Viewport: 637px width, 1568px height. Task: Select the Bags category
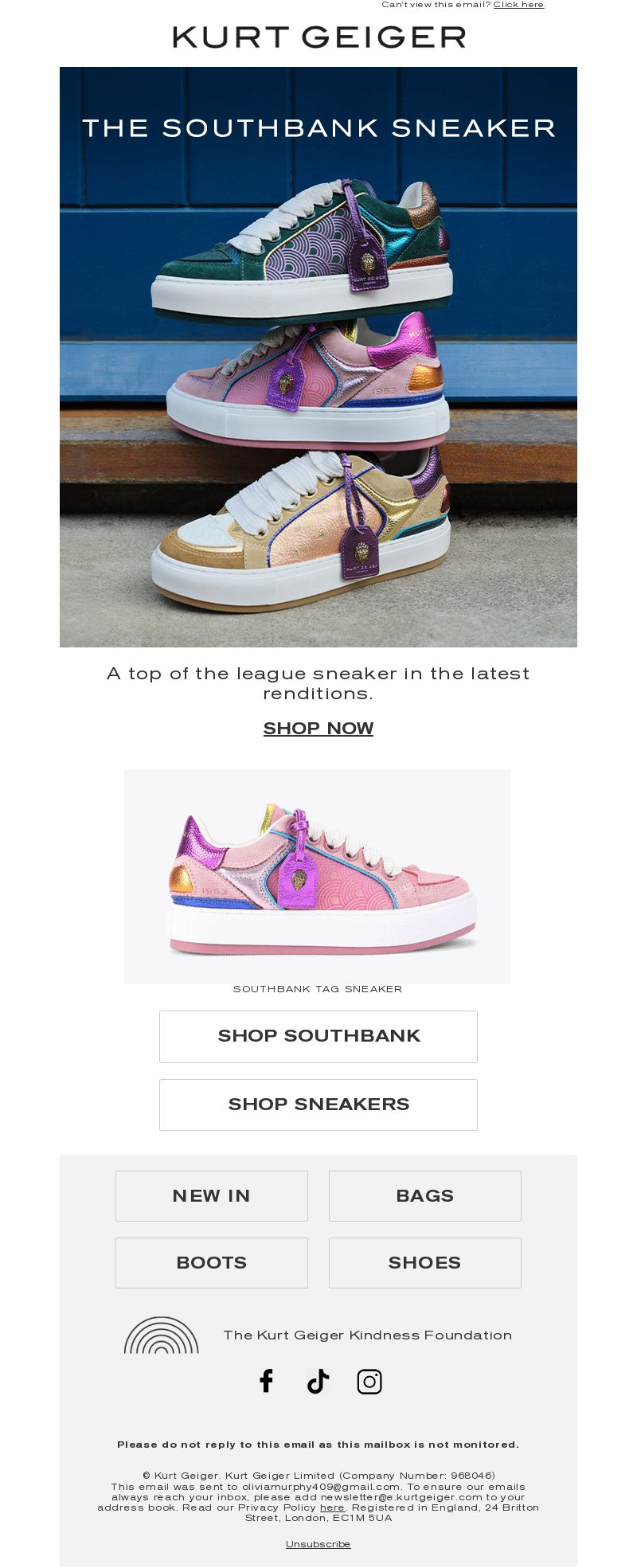point(425,1195)
